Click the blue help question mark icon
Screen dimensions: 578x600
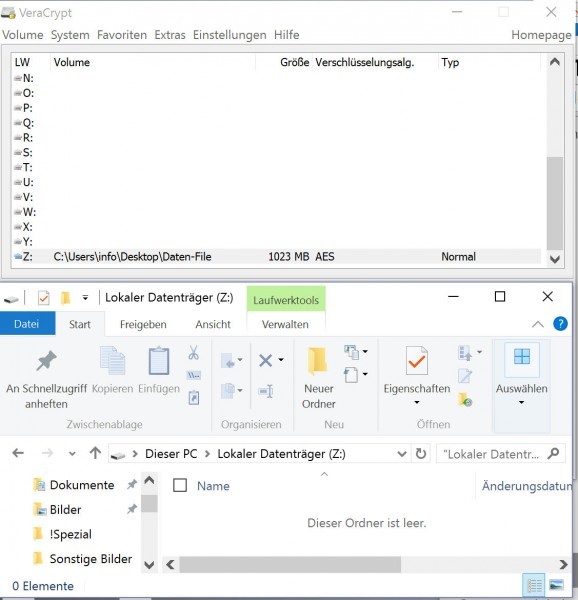coord(560,324)
